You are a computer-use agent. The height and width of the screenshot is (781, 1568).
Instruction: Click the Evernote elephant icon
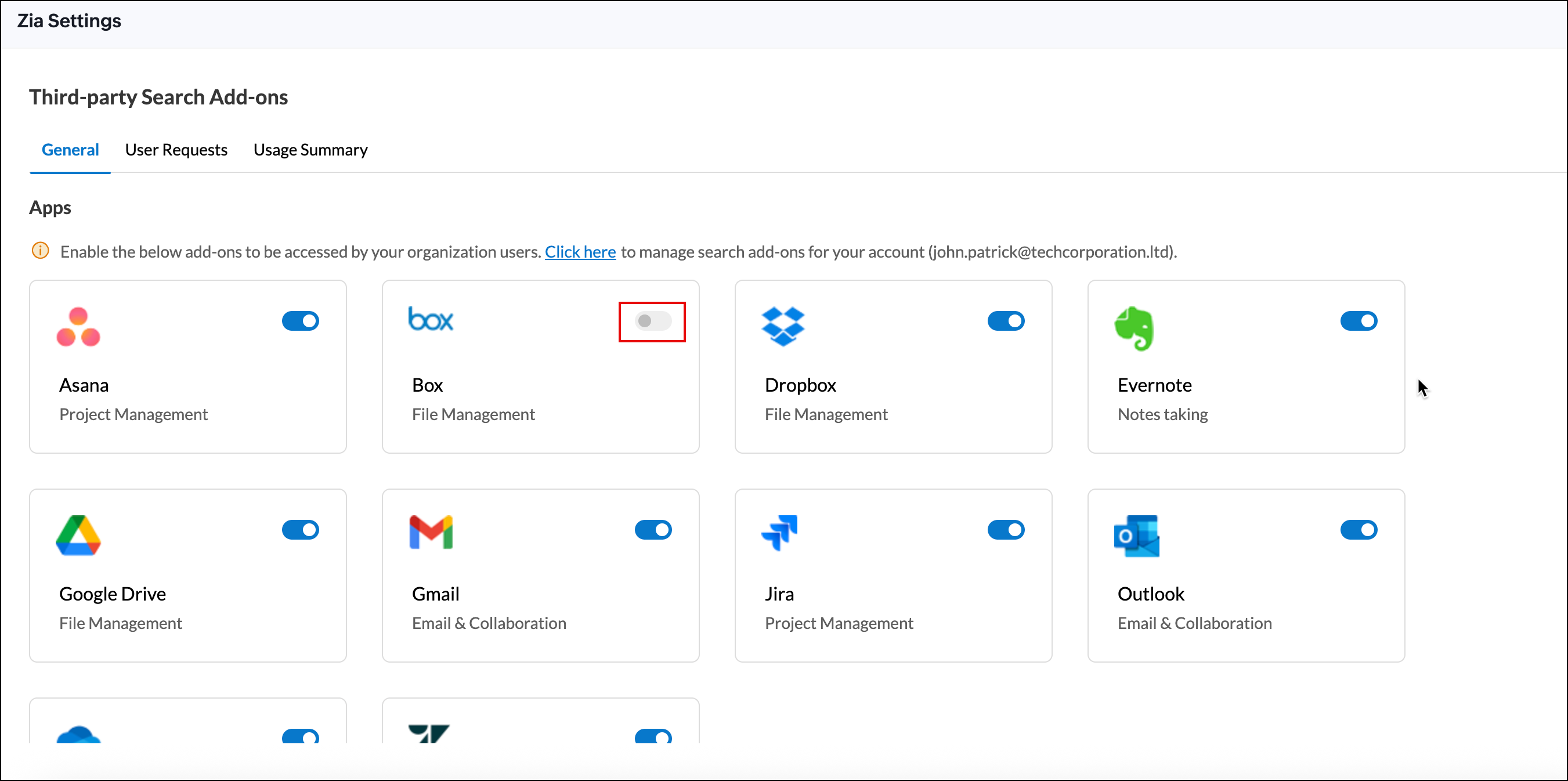click(x=1134, y=329)
